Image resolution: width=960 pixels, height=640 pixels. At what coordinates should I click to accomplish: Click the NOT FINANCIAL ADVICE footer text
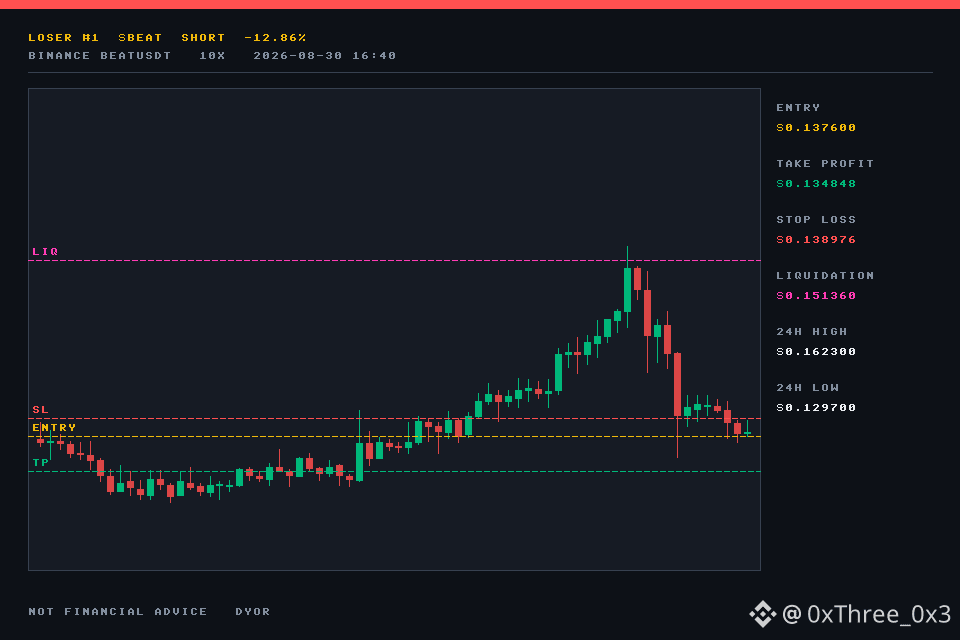click(118, 612)
